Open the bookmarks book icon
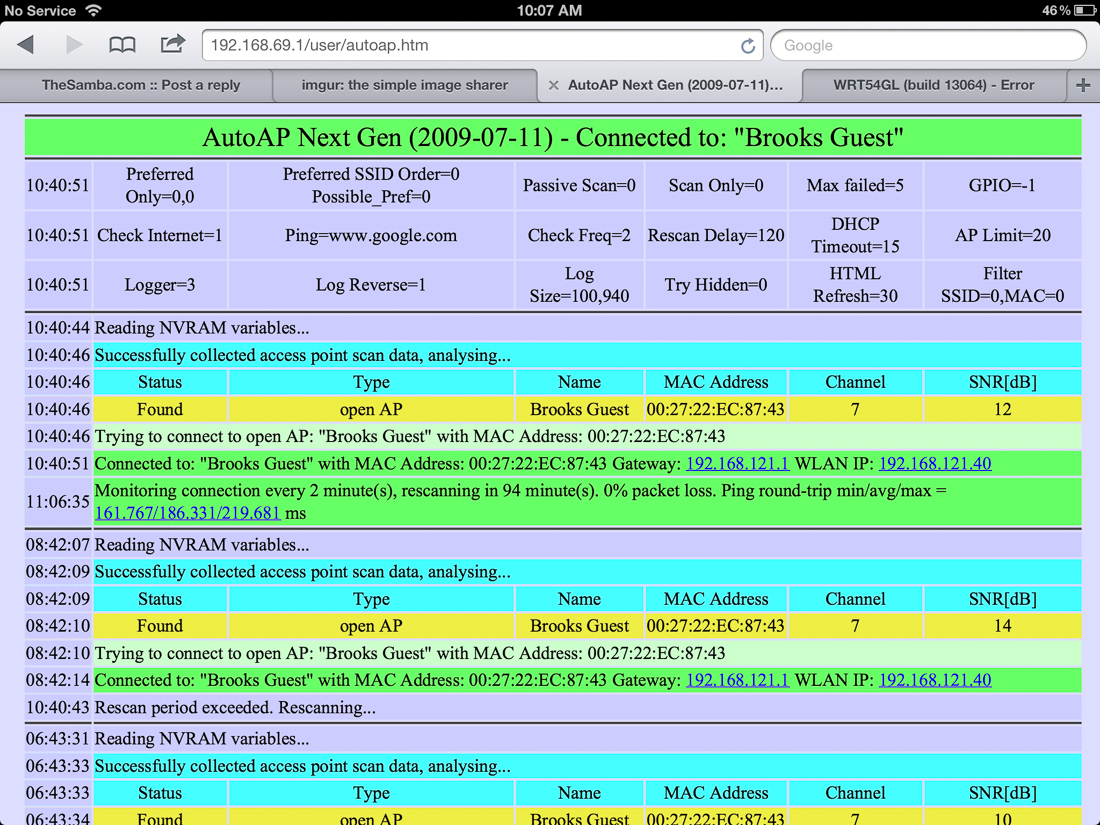The image size is (1100, 825). [x=122, y=45]
